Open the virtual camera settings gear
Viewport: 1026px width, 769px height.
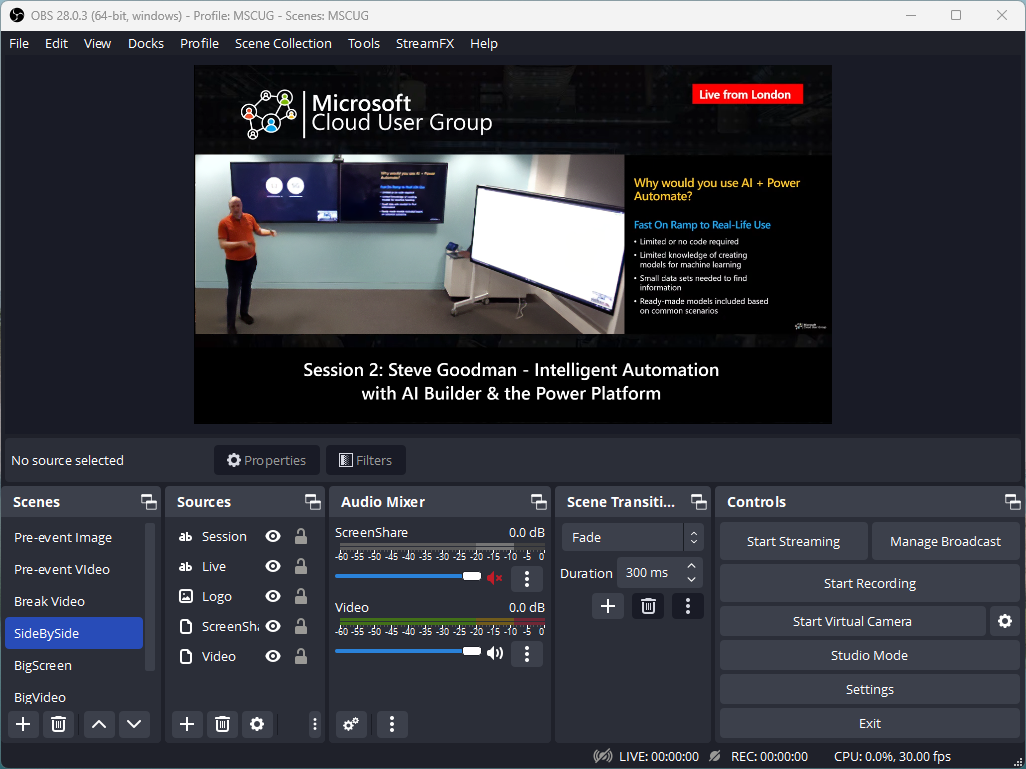[1004, 621]
